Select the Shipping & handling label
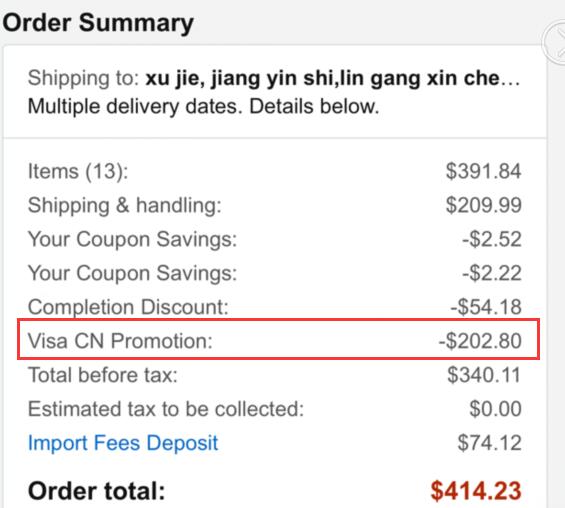565x508 pixels. click(x=125, y=205)
